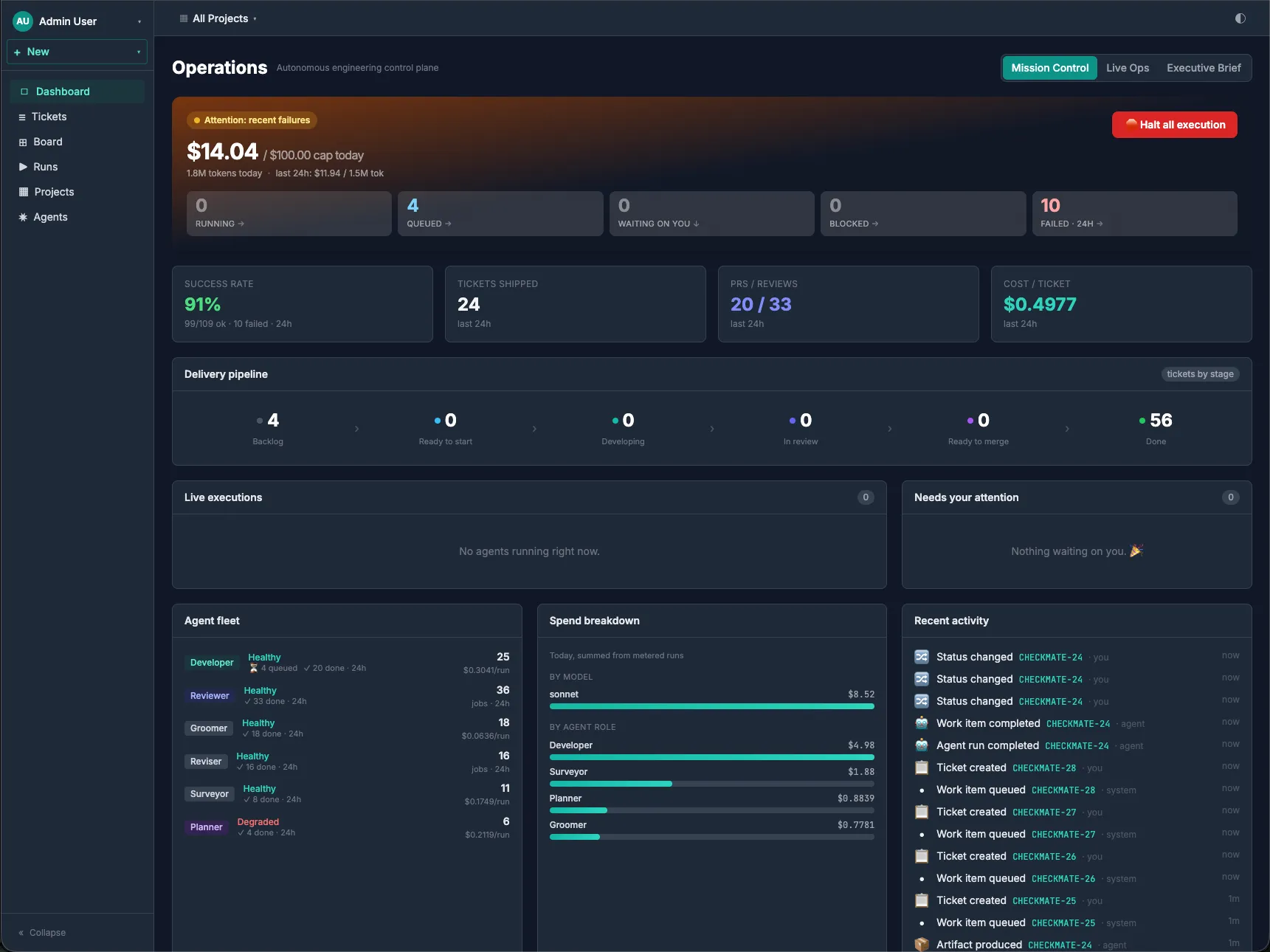Click the PRs / Reviews 20 / 33 card

coord(849,304)
